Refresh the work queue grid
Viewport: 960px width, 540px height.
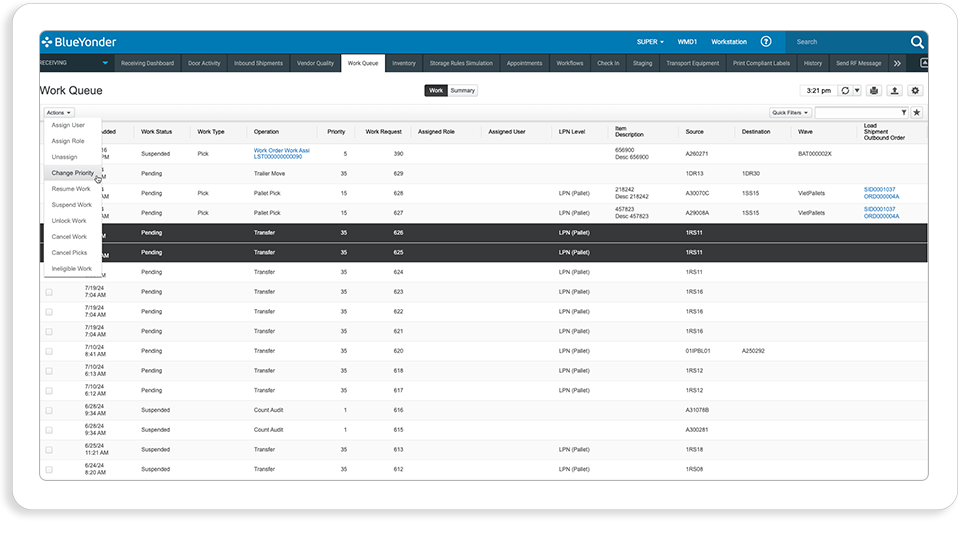pos(845,91)
